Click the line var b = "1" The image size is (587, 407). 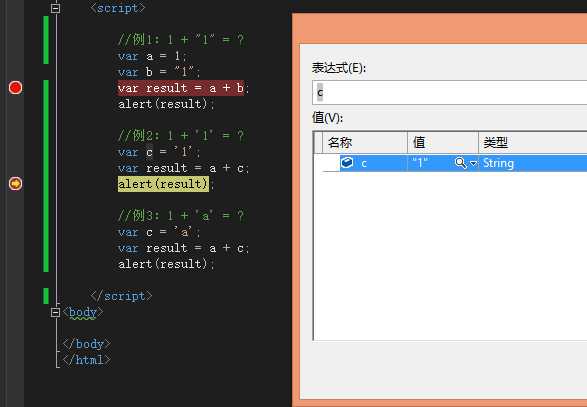[x=159, y=72]
